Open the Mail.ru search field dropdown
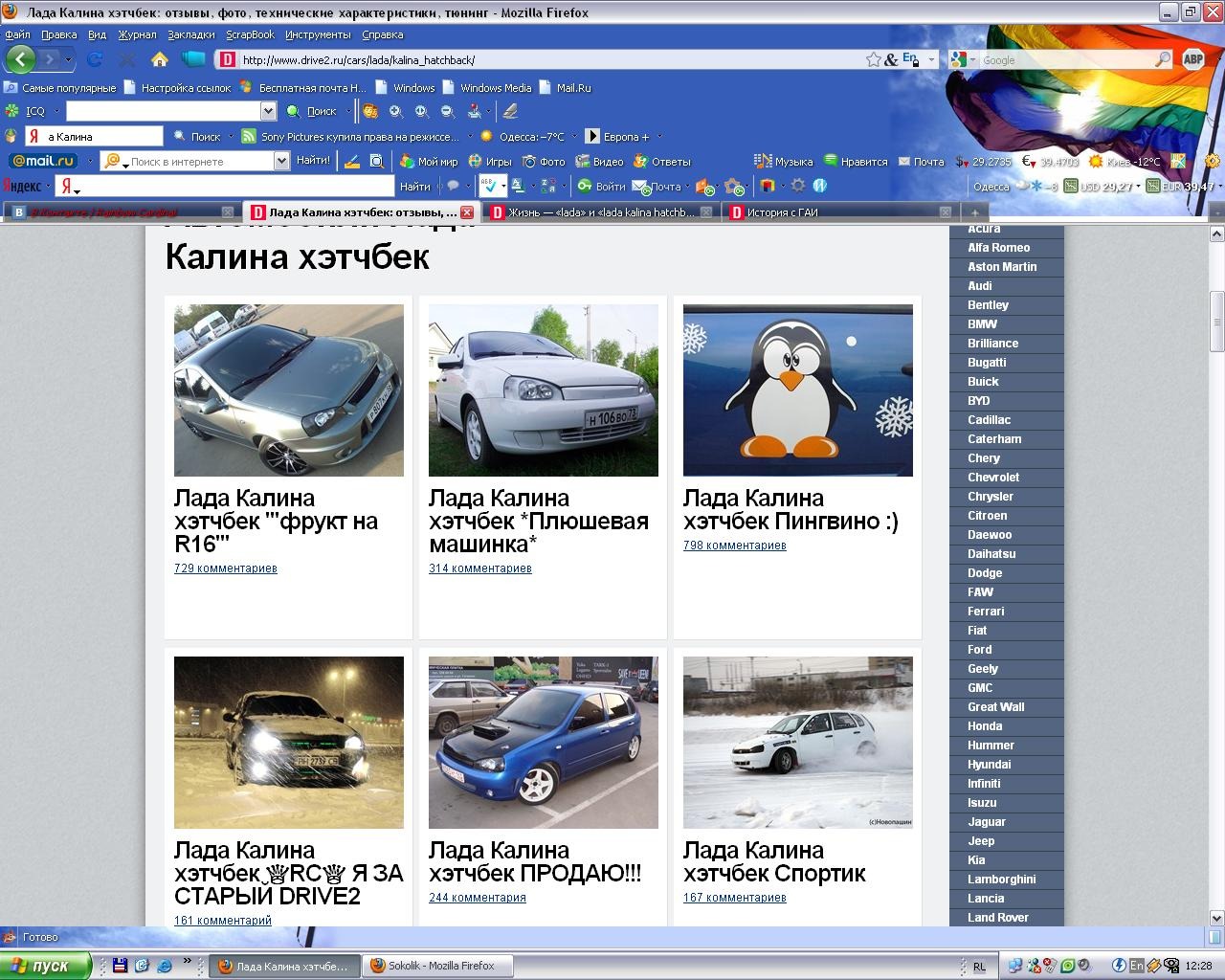1225x980 pixels. [x=281, y=161]
